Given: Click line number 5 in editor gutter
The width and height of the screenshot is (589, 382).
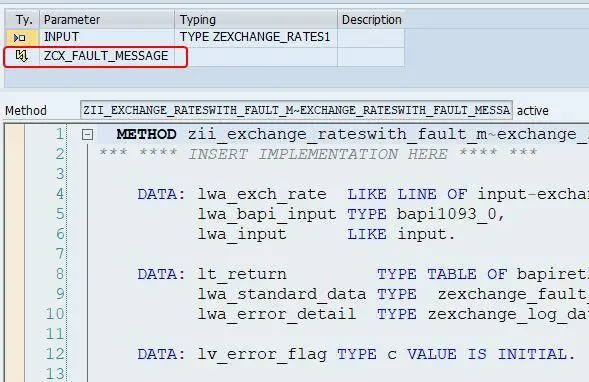Looking at the screenshot, I should tap(60, 214).
